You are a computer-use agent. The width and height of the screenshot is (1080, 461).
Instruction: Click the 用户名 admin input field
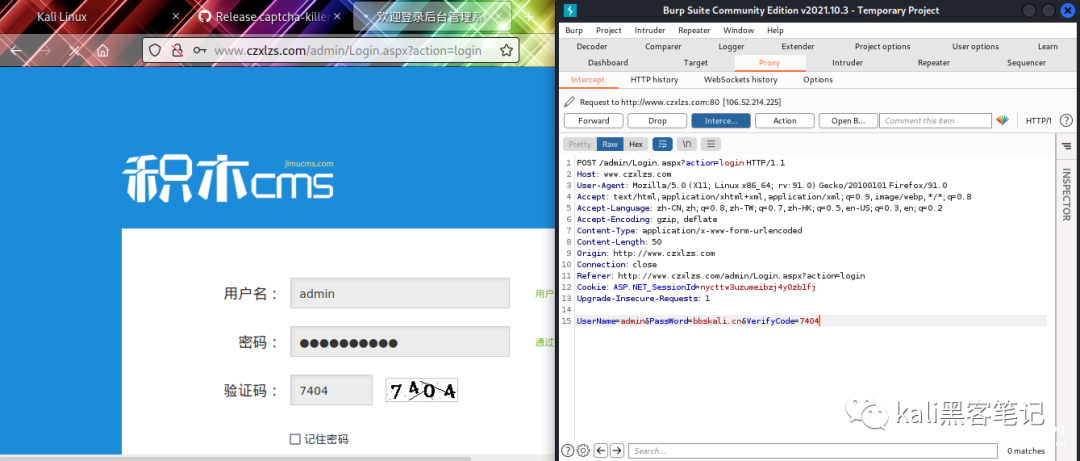[400, 293]
